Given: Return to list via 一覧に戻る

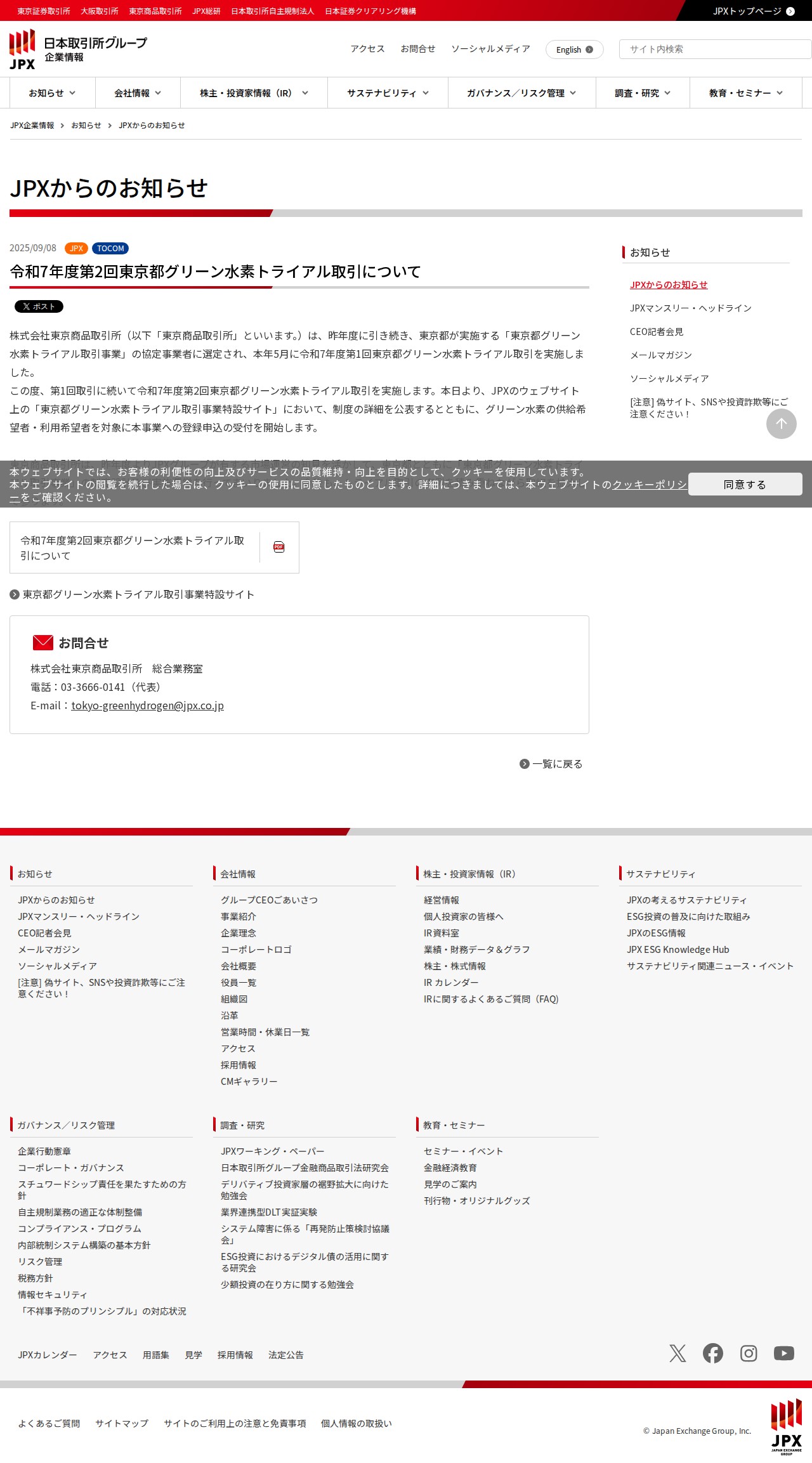Looking at the screenshot, I should [557, 764].
